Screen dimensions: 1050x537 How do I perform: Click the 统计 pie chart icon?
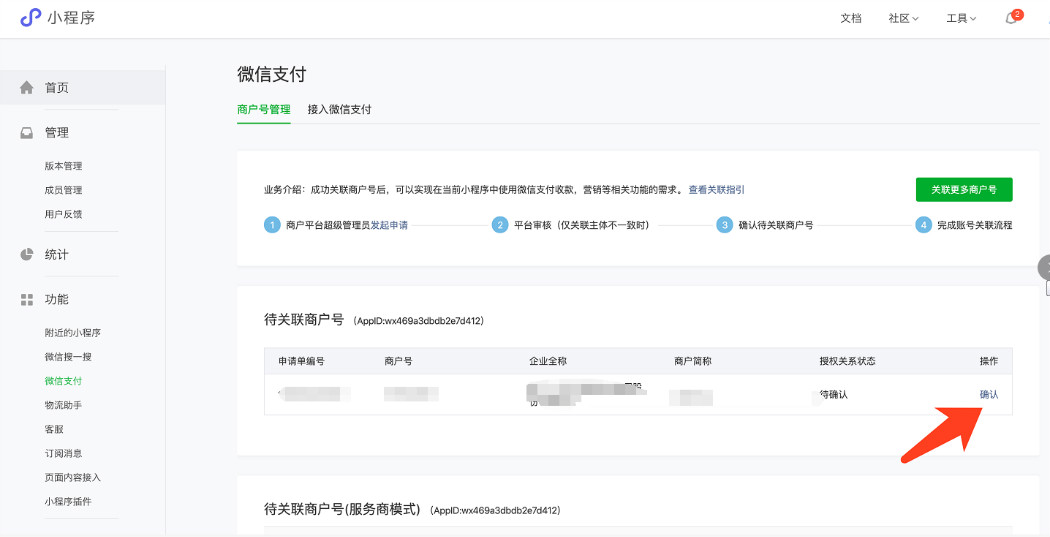[27, 254]
